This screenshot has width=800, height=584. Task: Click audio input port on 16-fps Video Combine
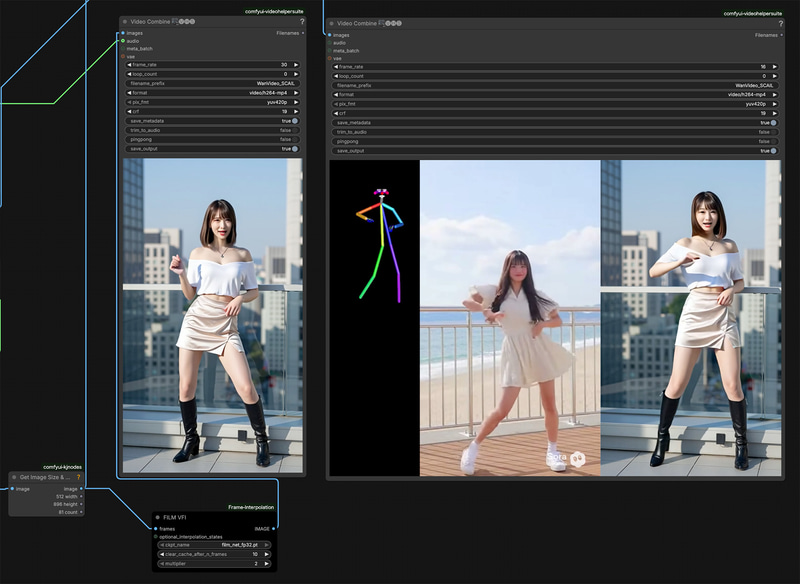click(x=330, y=43)
